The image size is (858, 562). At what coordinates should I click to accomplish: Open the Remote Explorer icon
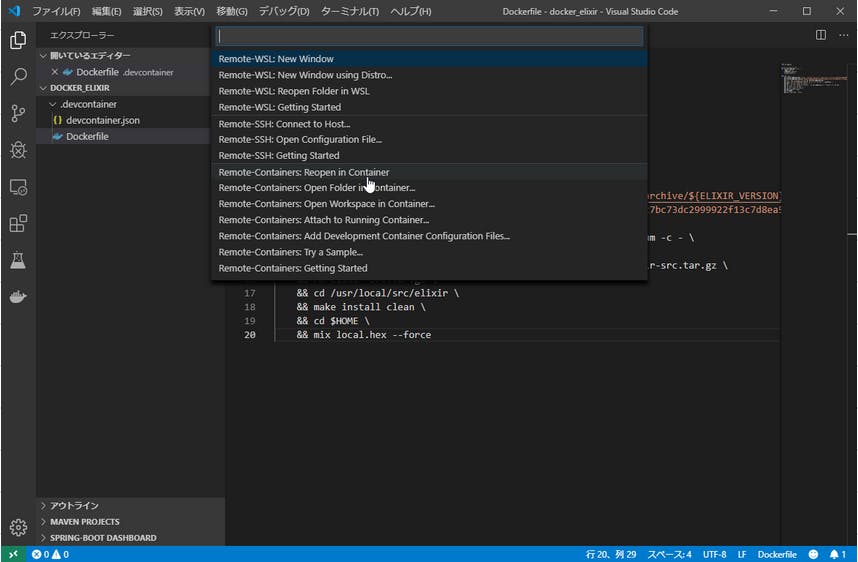click(x=18, y=187)
